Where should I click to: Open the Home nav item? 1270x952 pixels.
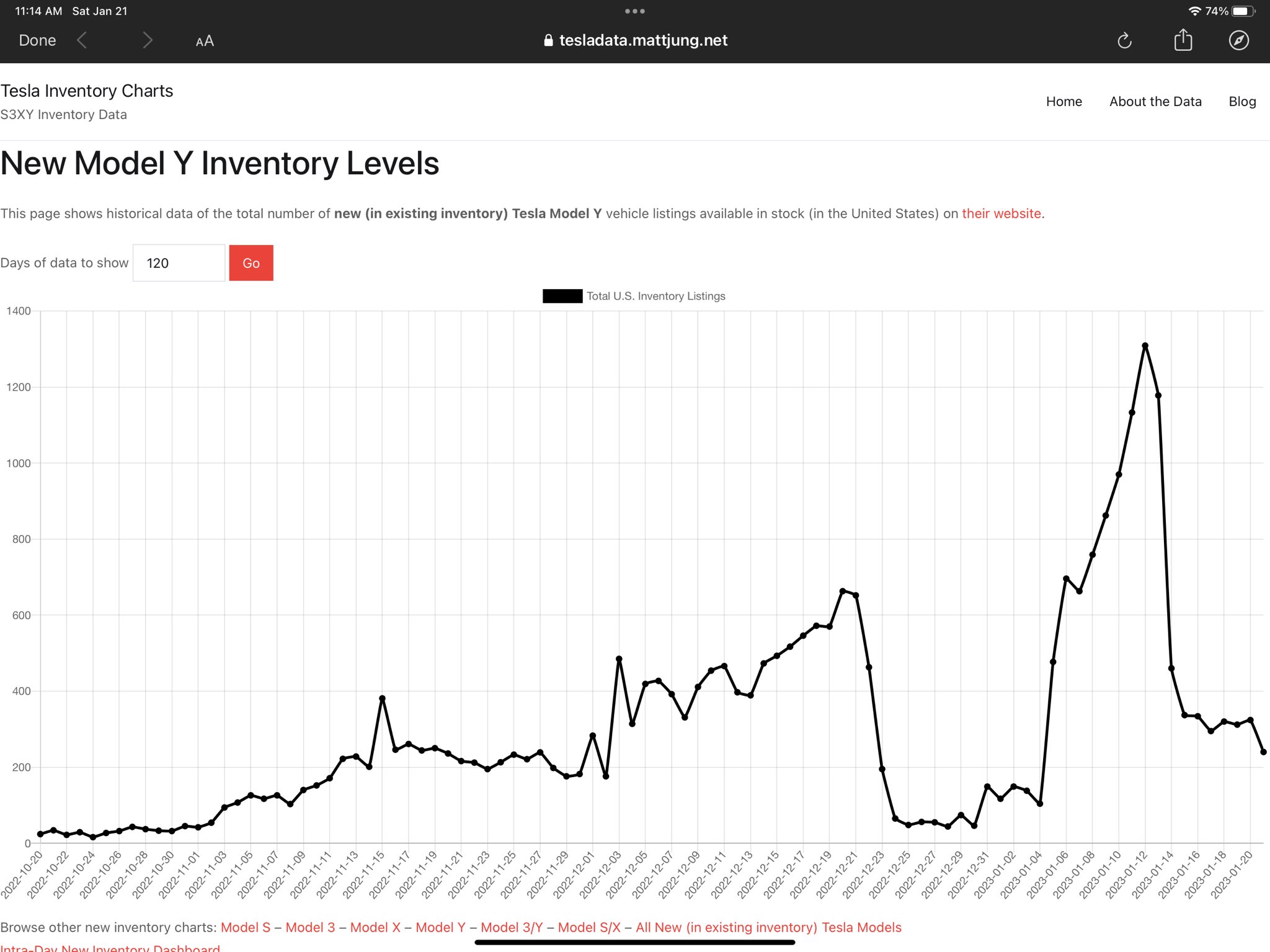(1064, 102)
